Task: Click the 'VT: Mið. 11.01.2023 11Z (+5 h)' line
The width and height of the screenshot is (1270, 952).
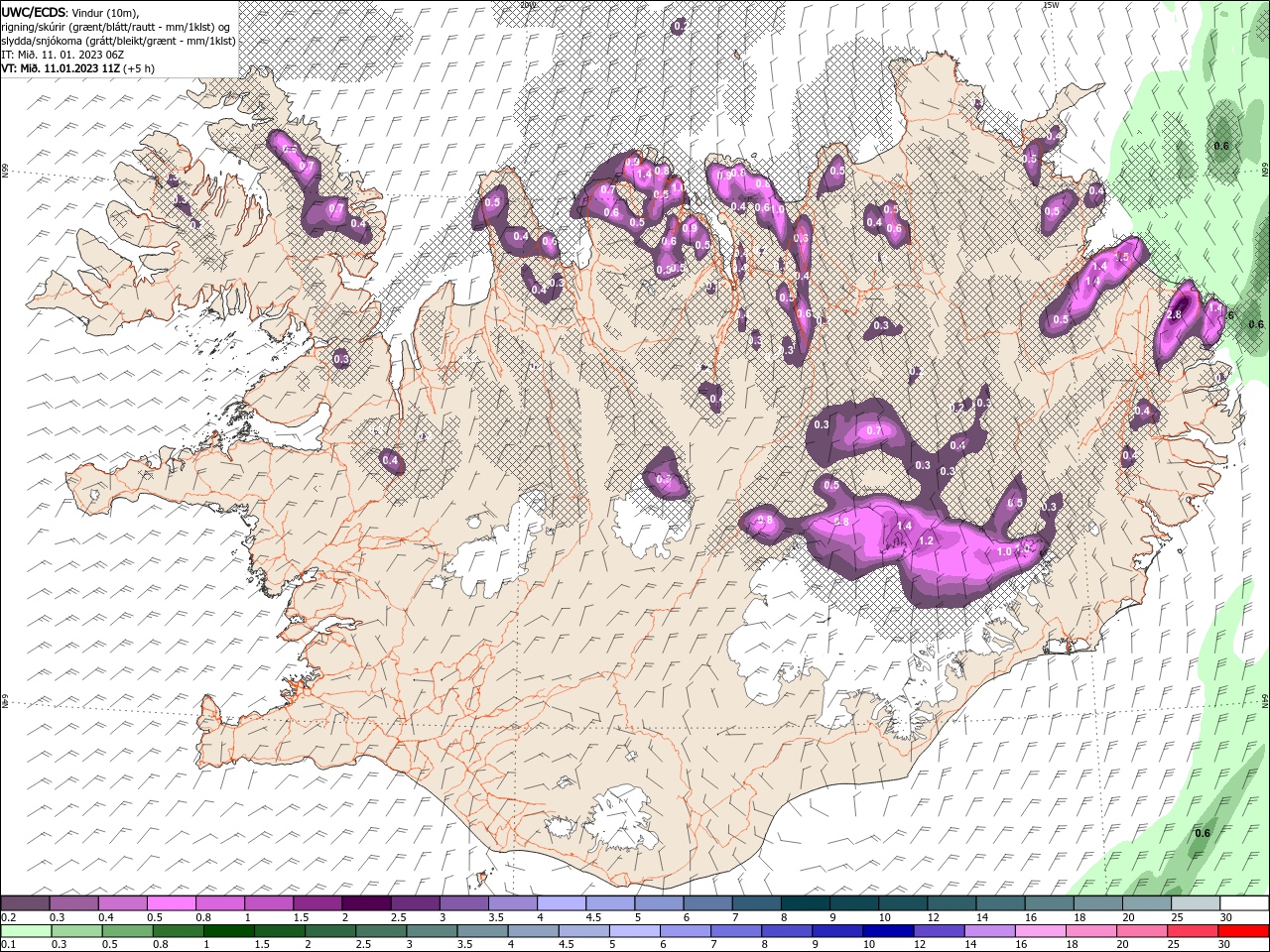Action: 75,68
